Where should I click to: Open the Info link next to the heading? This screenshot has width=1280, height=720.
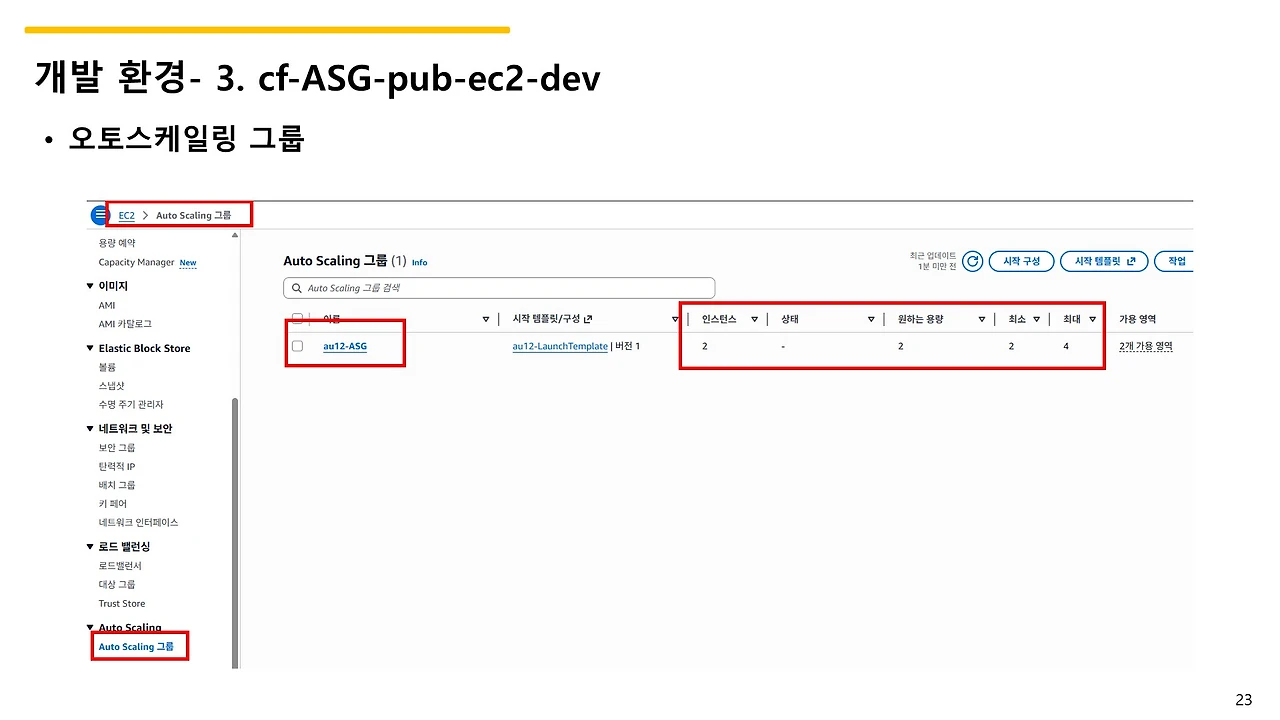coord(419,262)
